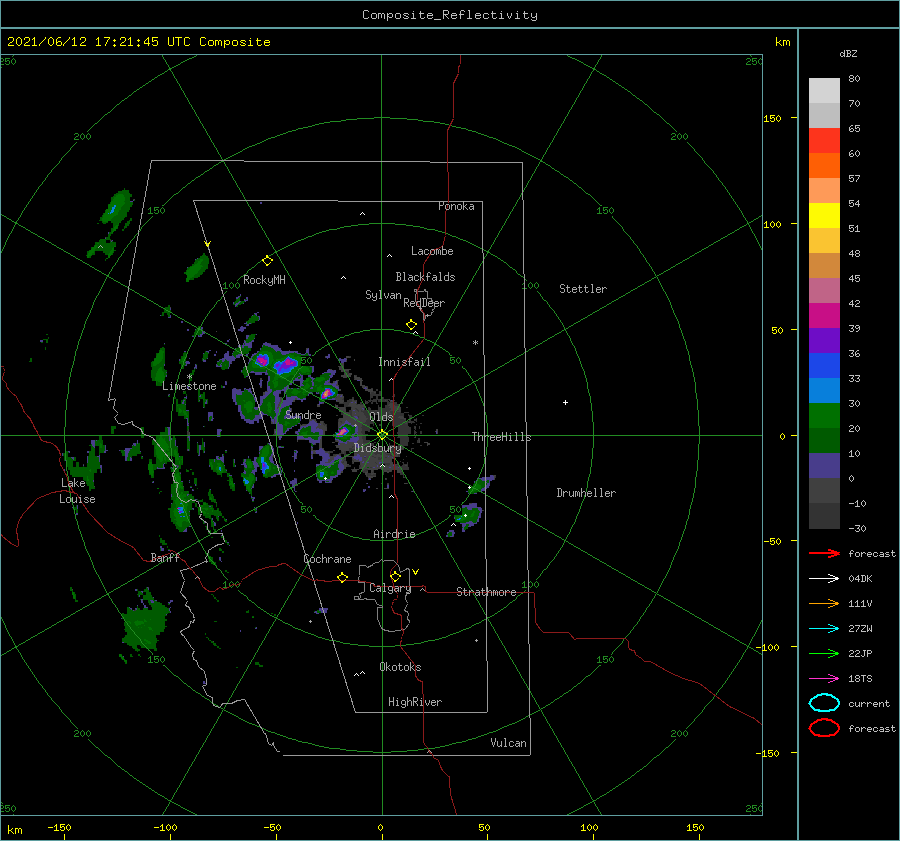Click the 80 dBZ white color swatch
This screenshot has width=900, height=841.
[x=824, y=91]
